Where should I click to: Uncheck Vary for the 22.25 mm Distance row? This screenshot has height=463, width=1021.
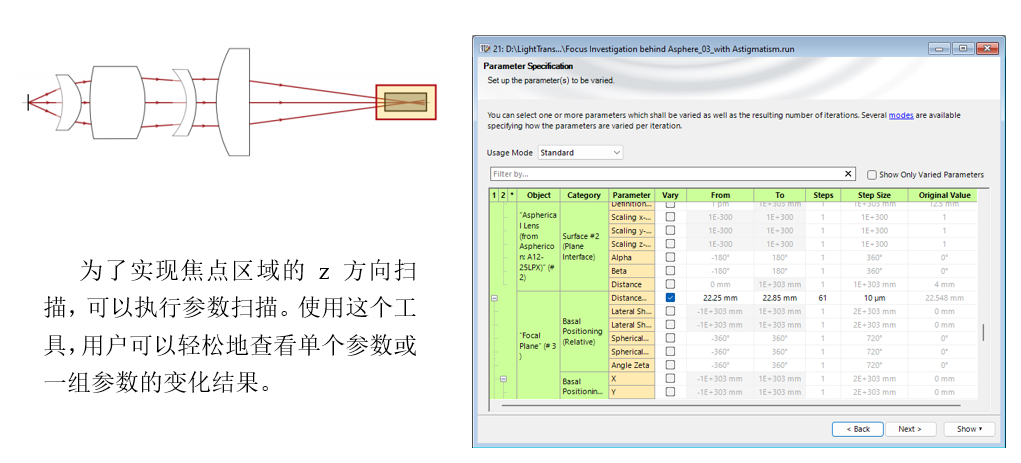coord(670,298)
